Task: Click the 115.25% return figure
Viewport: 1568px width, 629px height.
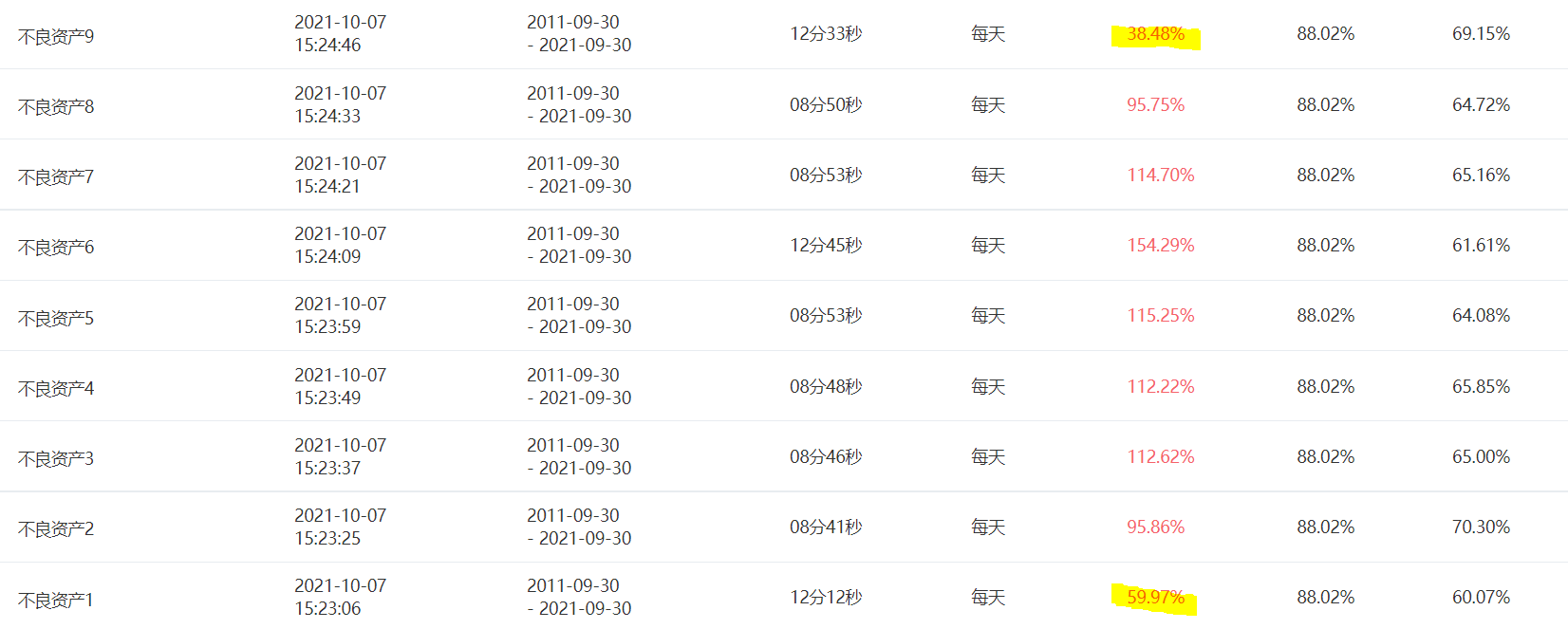Action: 1160,316
